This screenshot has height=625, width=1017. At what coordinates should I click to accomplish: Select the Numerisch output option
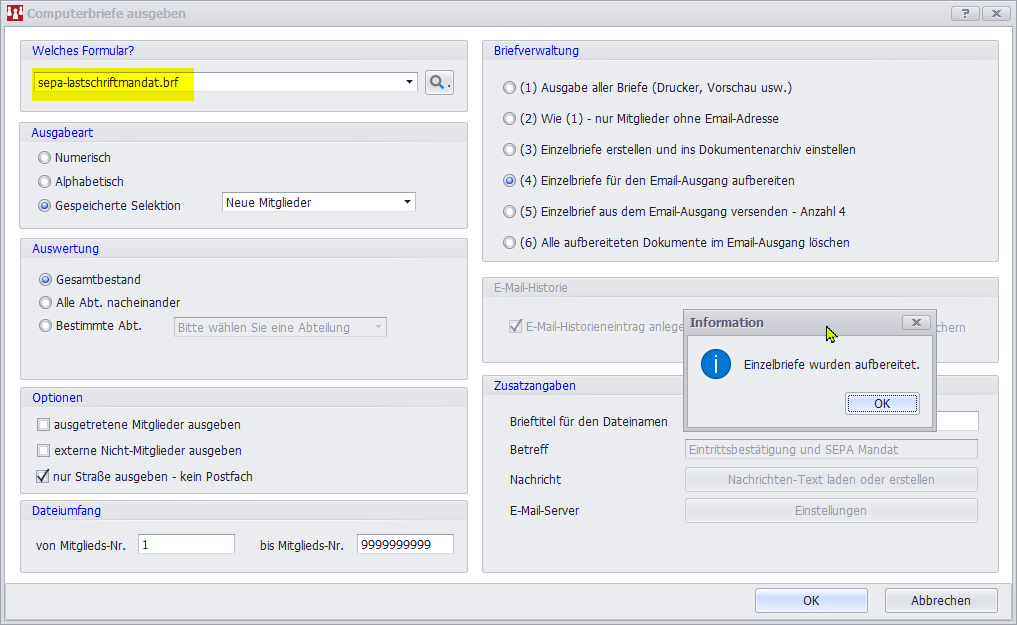(x=44, y=158)
